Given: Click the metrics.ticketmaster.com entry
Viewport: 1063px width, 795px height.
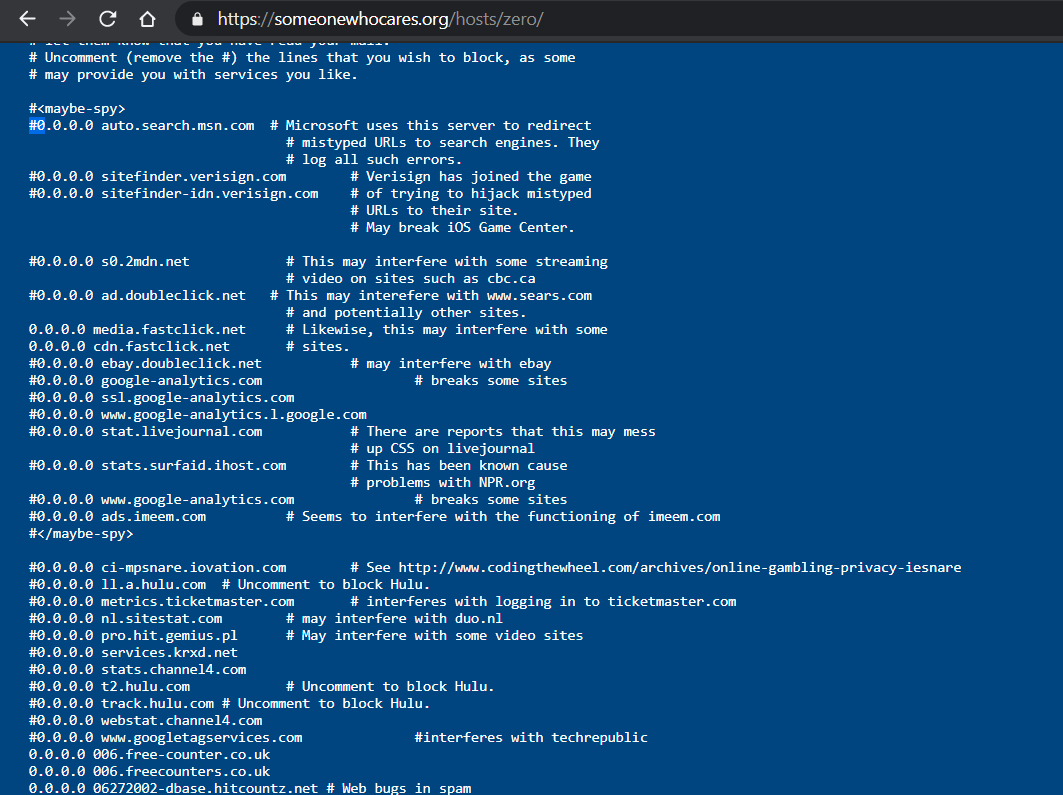Looking at the screenshot, I should (x=198, y=601).
